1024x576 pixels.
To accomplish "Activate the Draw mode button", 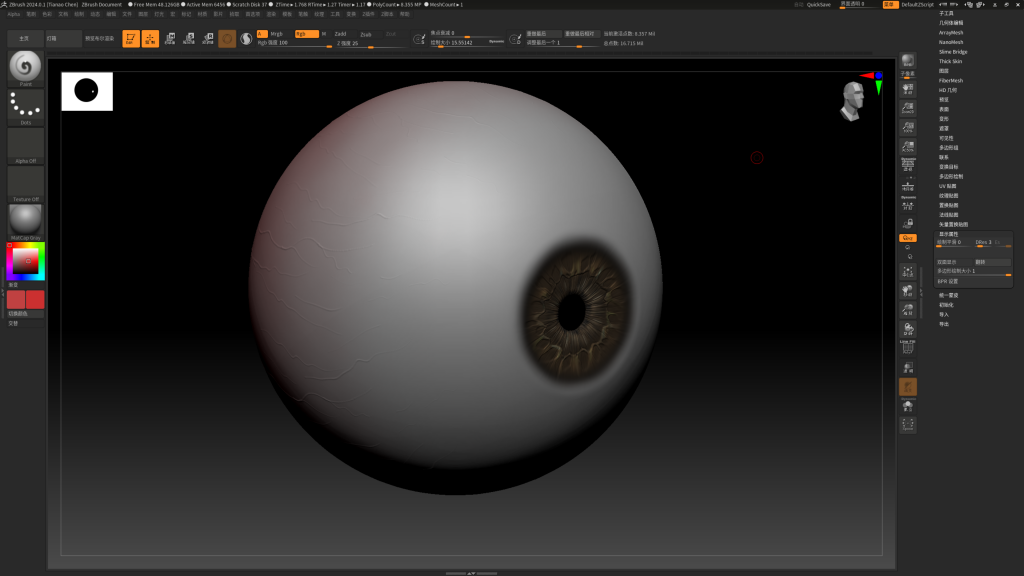I will (x=150, y=39).
